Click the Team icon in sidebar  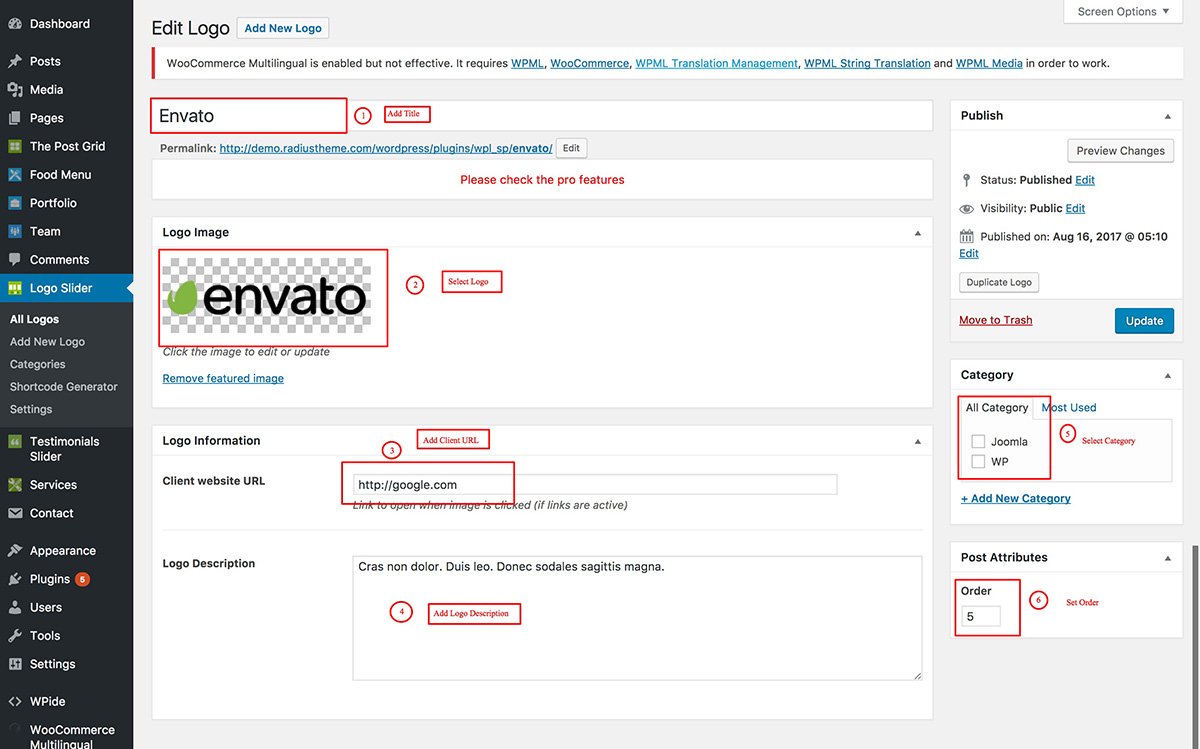tap(15, 231)
